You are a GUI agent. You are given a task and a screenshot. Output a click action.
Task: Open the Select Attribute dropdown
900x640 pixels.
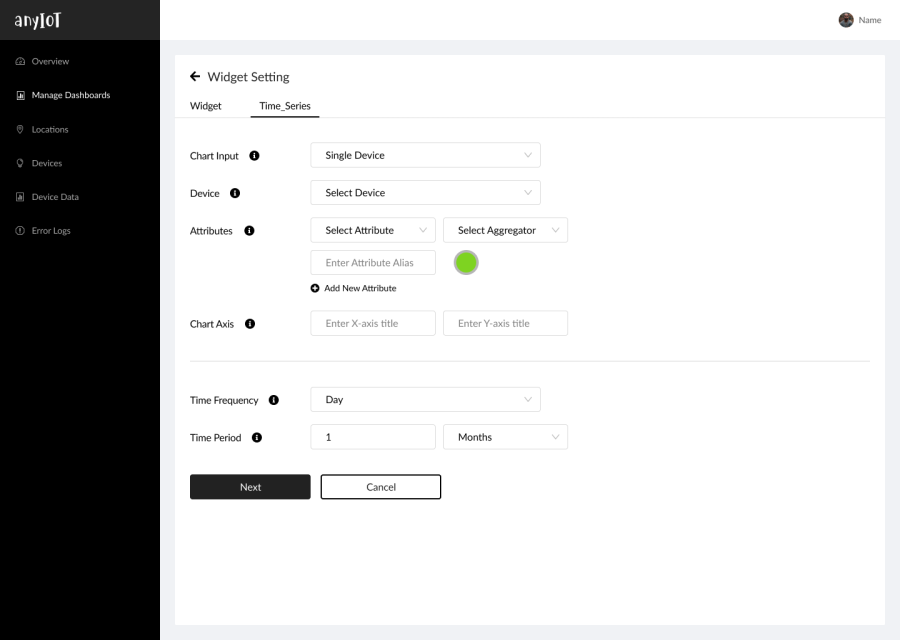pos(373,230)
